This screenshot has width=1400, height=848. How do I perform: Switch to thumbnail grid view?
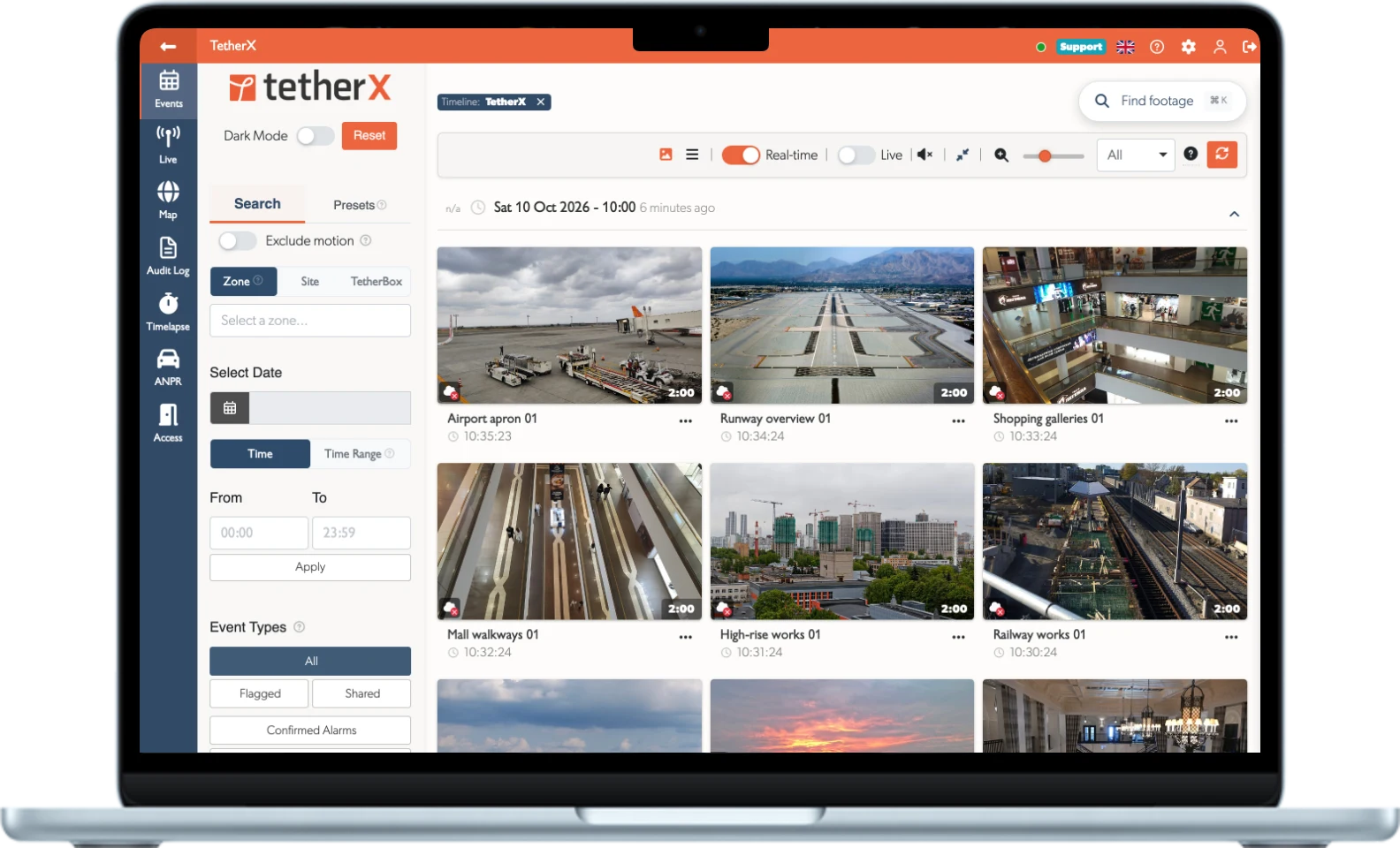click(x=666, y=155)
